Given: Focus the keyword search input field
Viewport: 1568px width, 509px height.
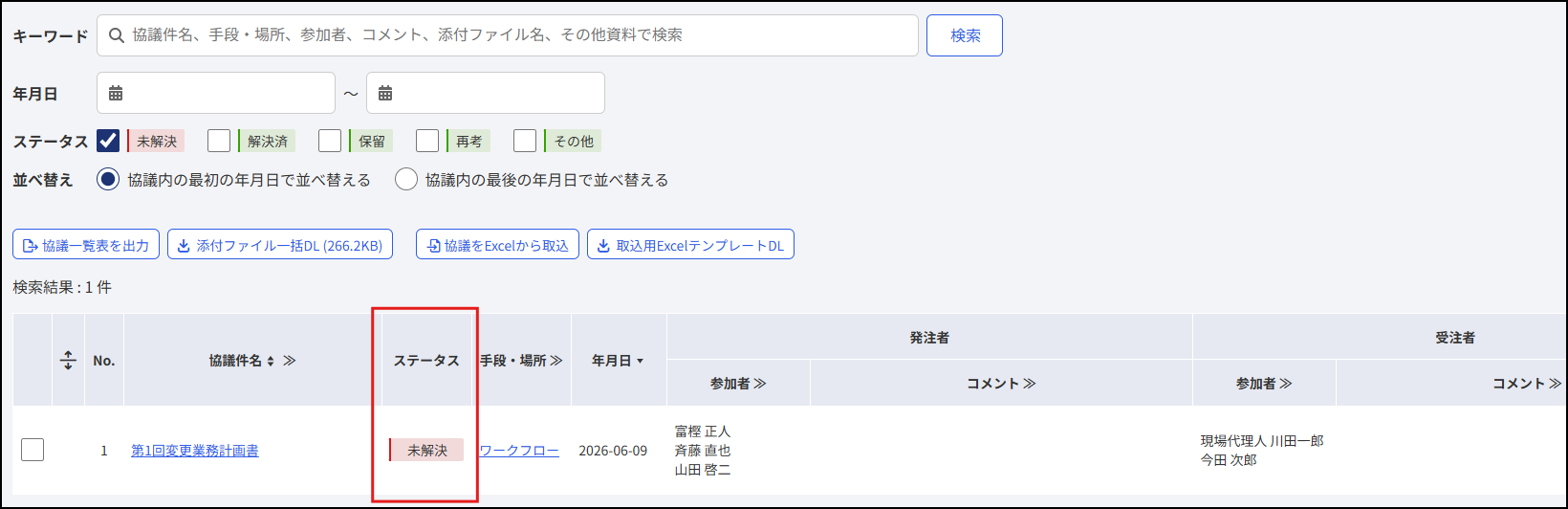Looking at the screenshot, I should coord(508,35).
